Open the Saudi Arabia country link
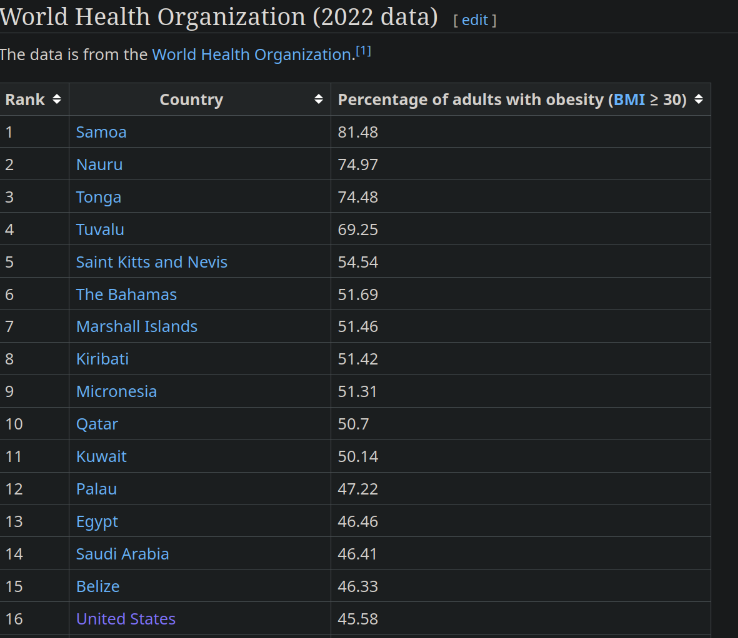Viewport: 738px width, 638px height. point(122,554)
